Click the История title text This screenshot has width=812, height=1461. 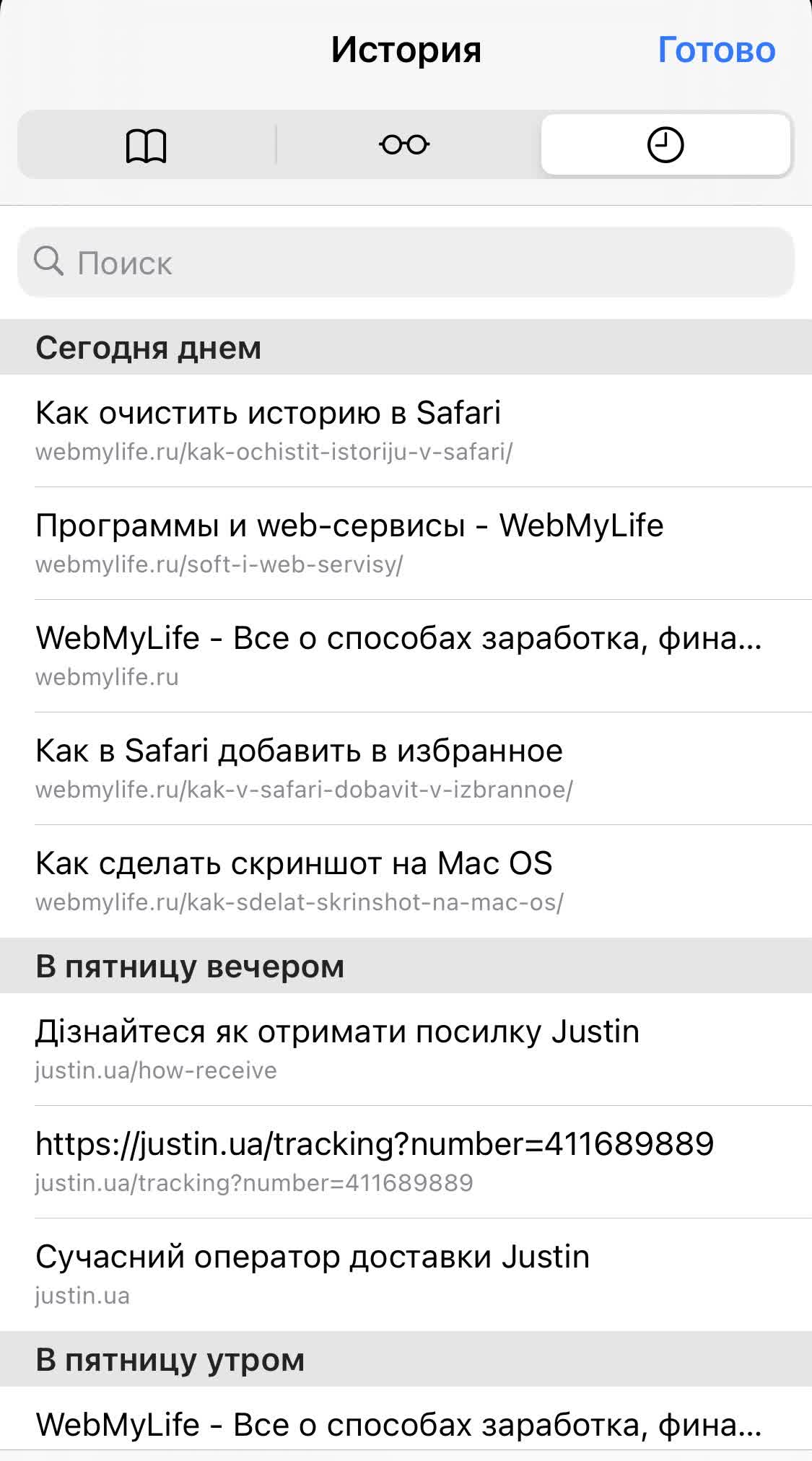pos(406,50)
